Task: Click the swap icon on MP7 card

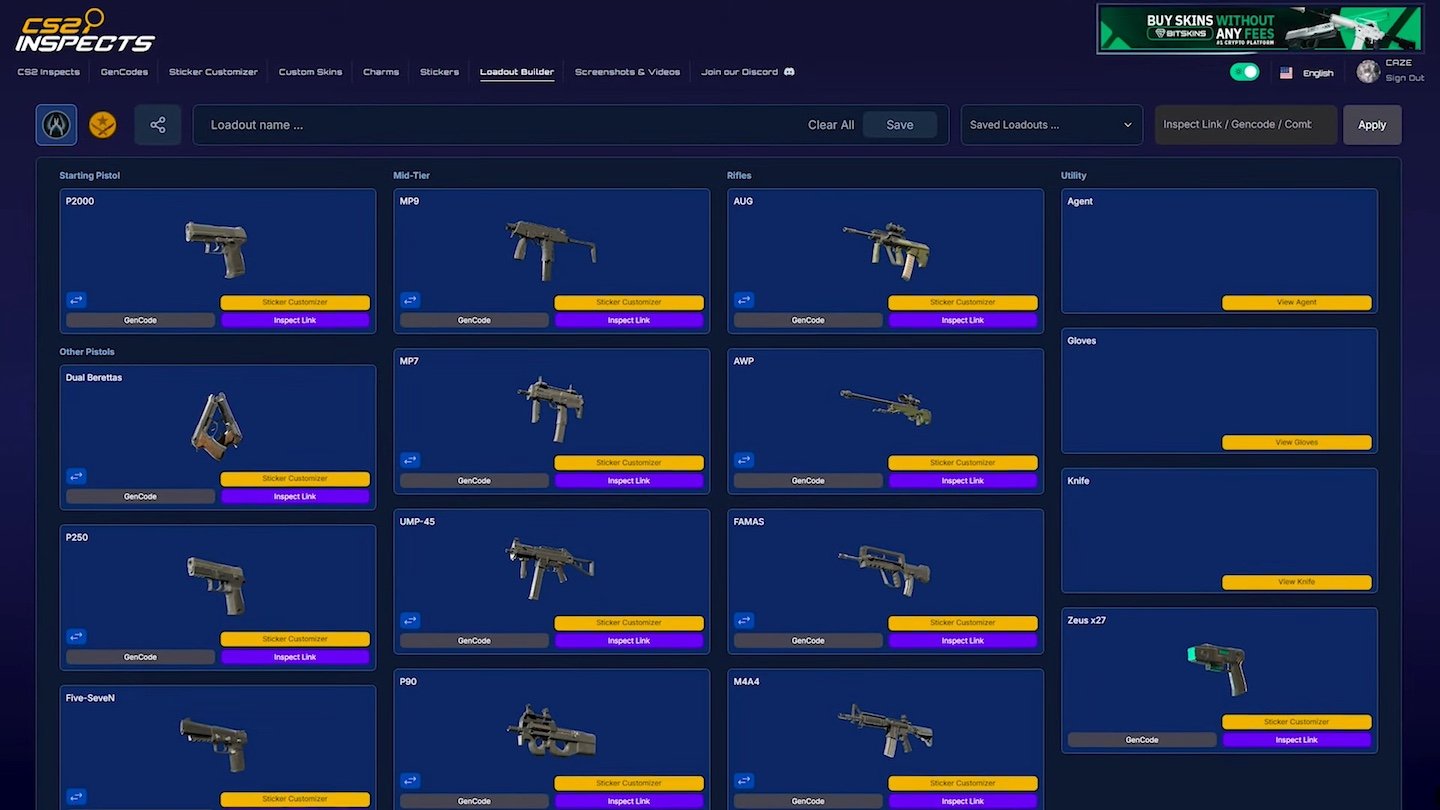Action: tap(411, 460)
